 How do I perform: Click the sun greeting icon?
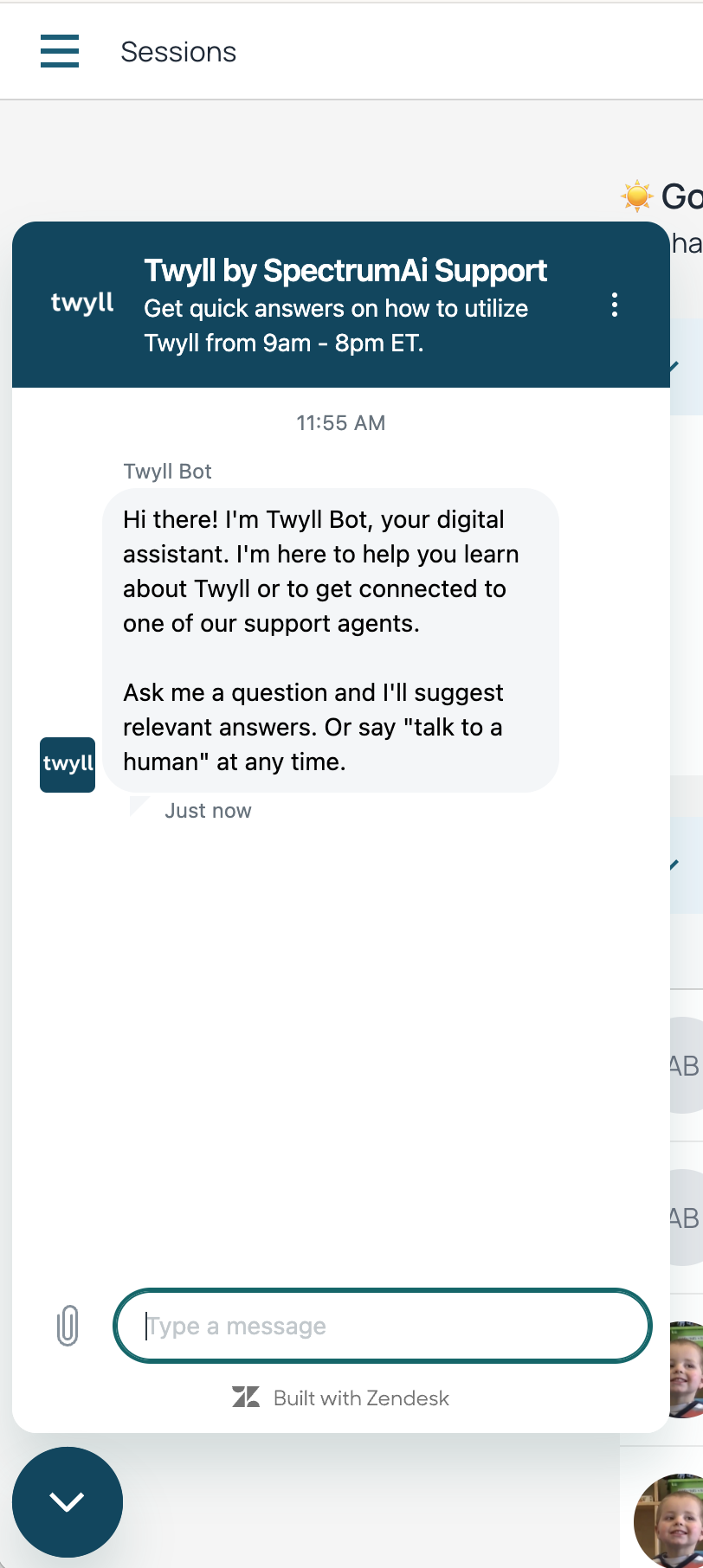[637, 196]
